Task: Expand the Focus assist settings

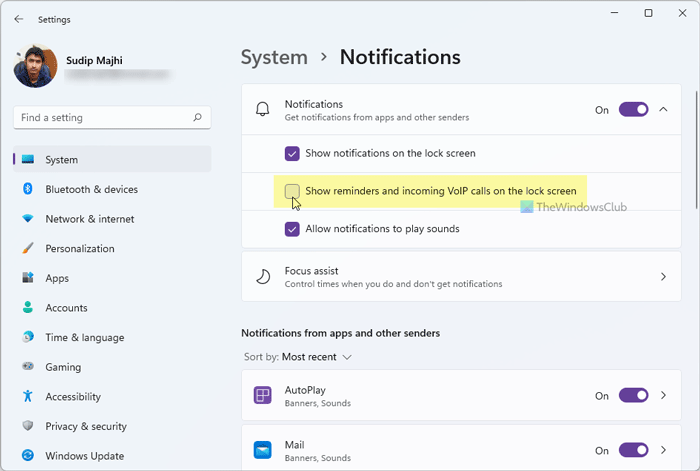Action: [x=662, y=277]
